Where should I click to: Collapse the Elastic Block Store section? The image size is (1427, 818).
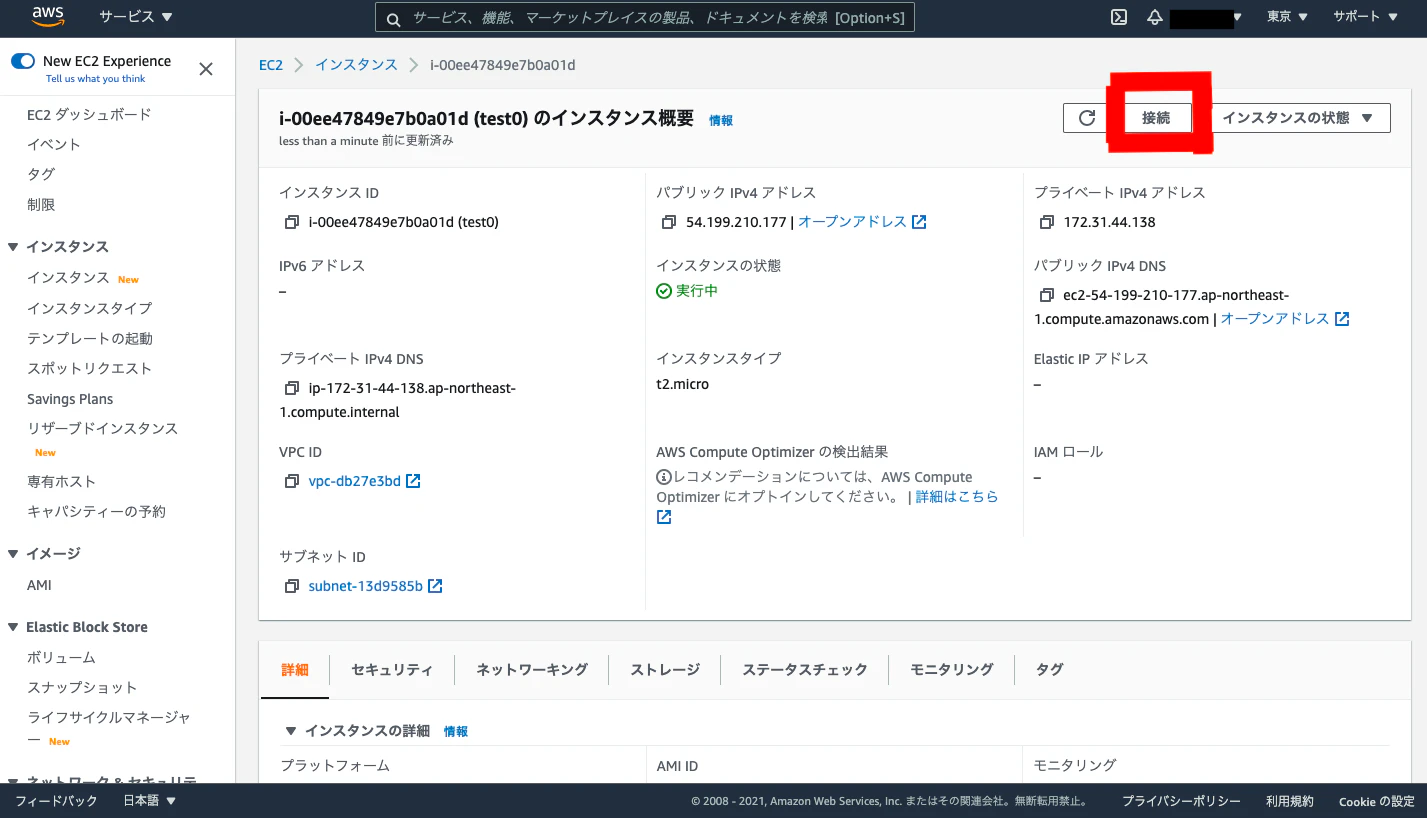14,628
